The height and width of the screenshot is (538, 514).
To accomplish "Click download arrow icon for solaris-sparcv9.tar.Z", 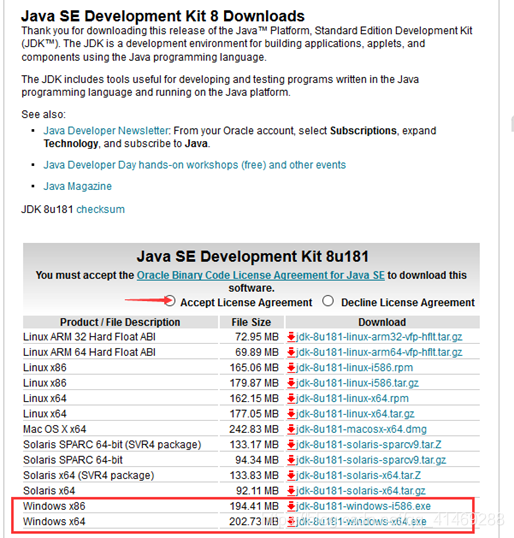I will click(291, 445).
